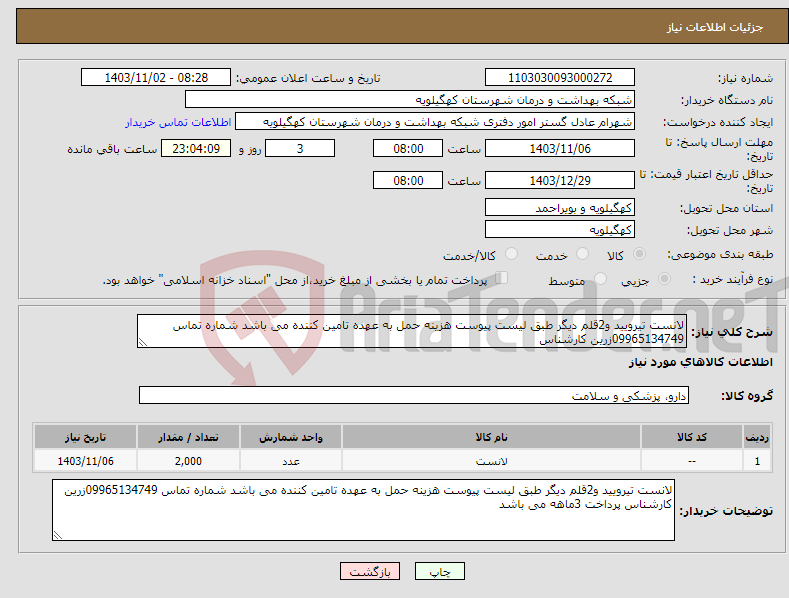Click the delivery city field کهگیلویه
The width and height of the screenshot is (789, 598).
tap(560, 230)
